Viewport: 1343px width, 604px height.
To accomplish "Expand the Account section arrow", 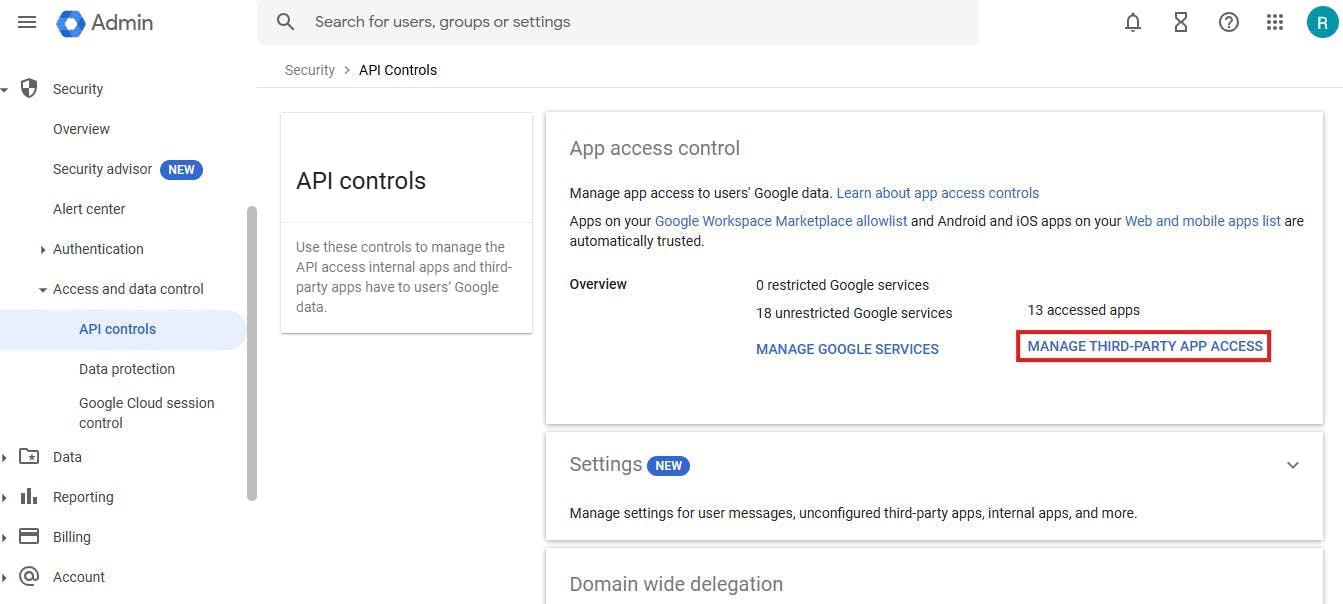I will [4, 578].
